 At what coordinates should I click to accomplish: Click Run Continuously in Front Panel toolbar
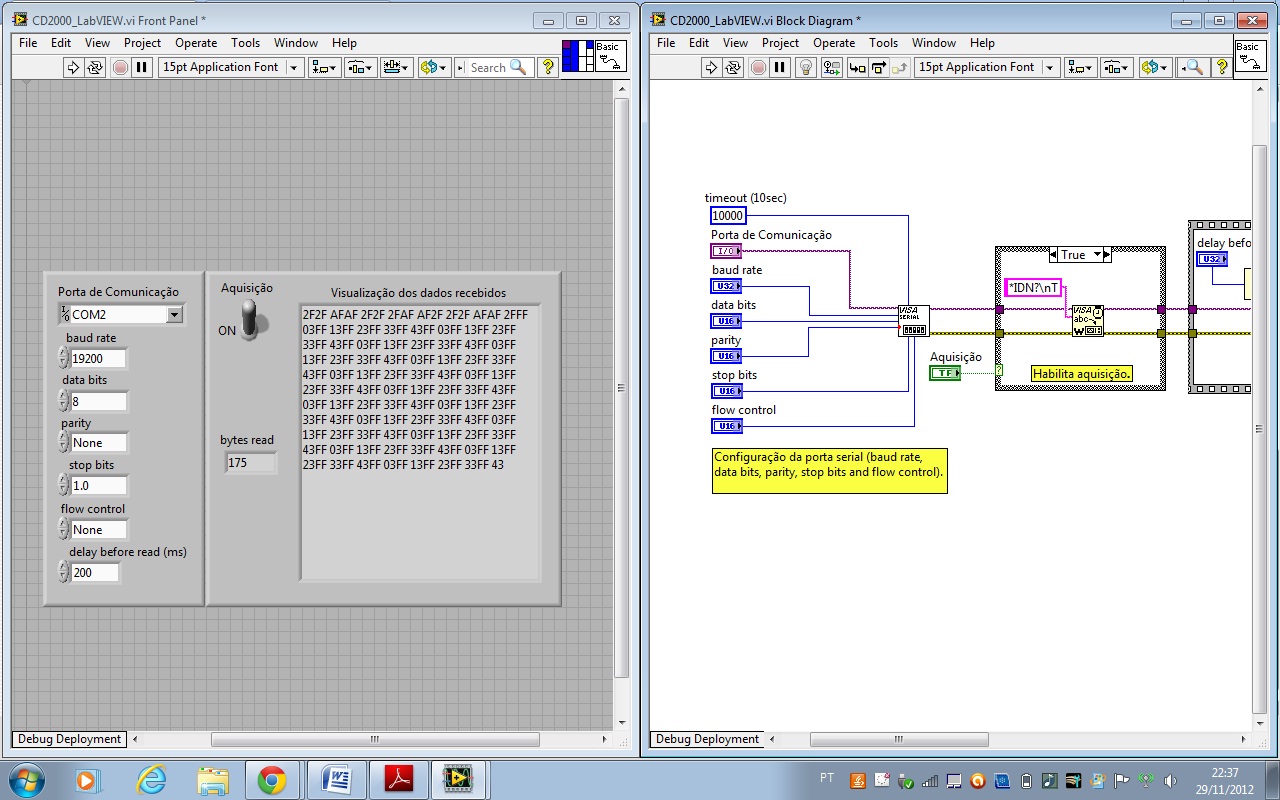click(96, 67)
